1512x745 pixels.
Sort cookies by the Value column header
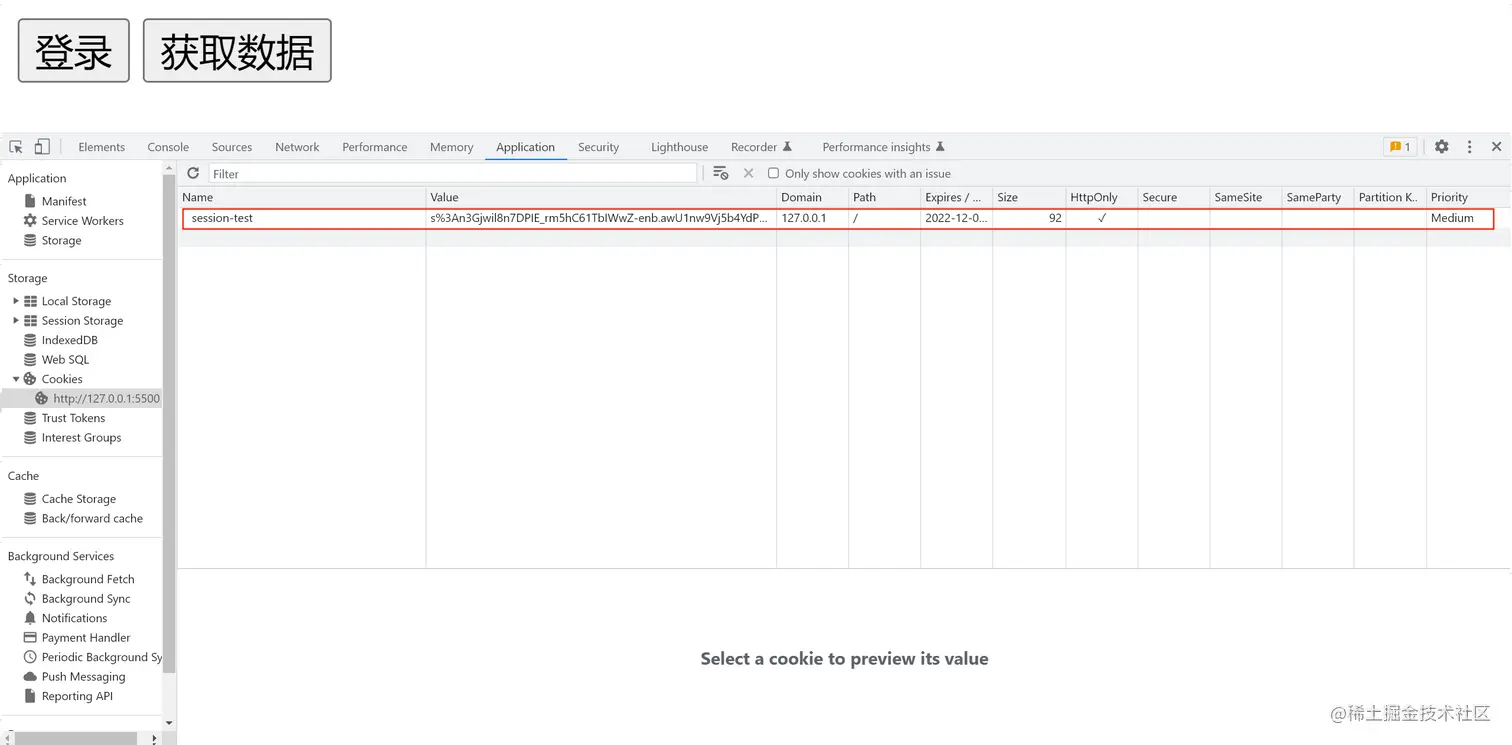point(601,197)
